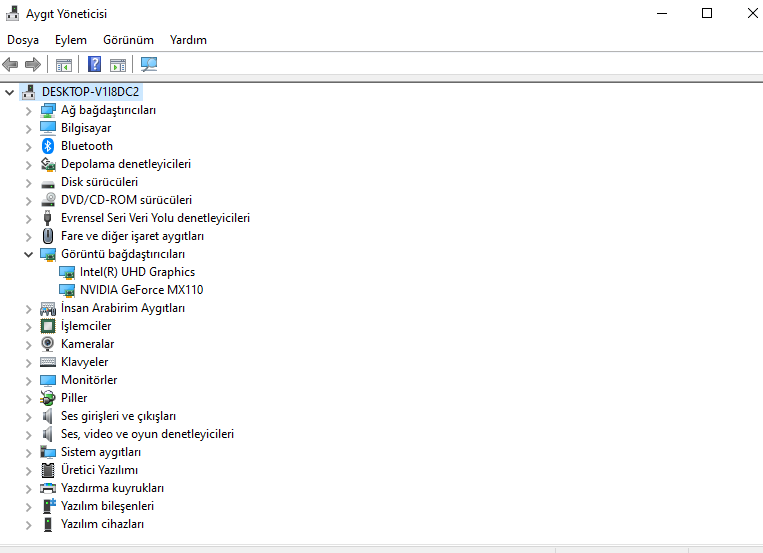Expand the Disk sürücüleri category arrow
Image resolution: width=763 pixels, height=553 pixels.
coord(29,184)
